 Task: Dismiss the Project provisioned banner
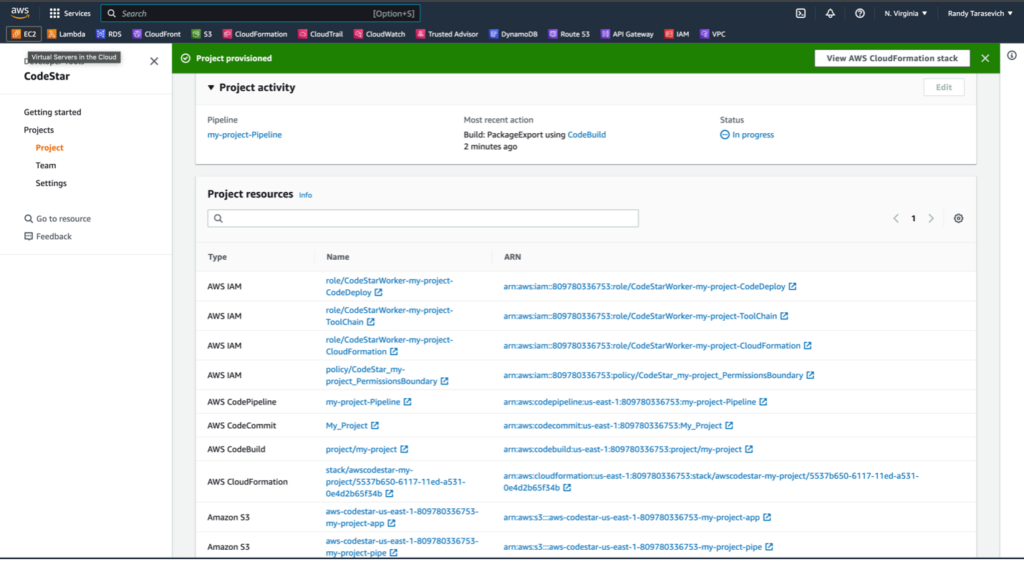(985, 58)
